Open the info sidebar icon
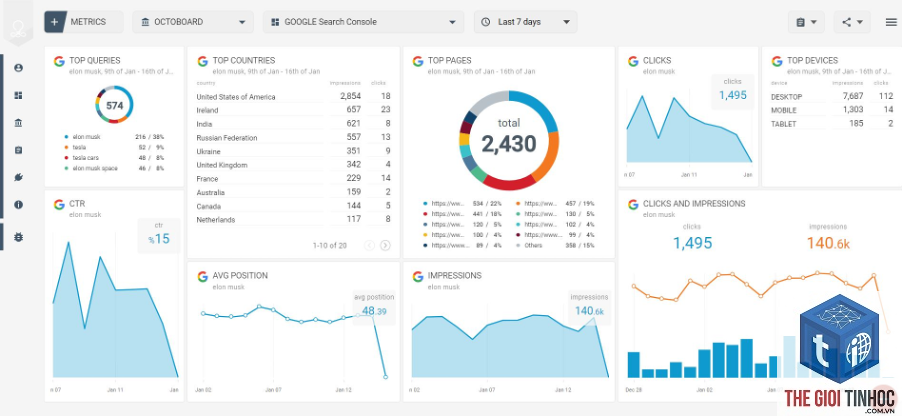Screen dimensions: 902x416 [18, 204]
